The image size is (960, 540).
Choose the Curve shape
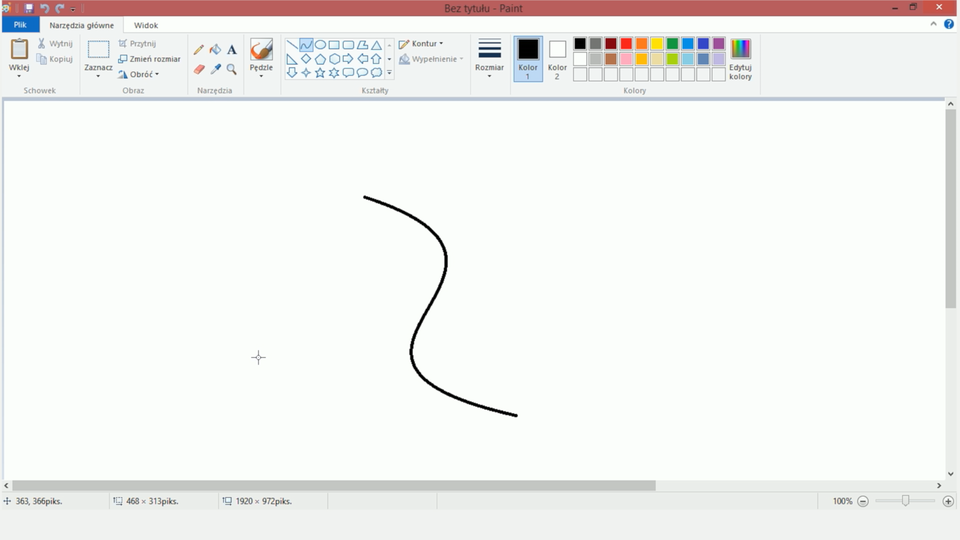306,45
